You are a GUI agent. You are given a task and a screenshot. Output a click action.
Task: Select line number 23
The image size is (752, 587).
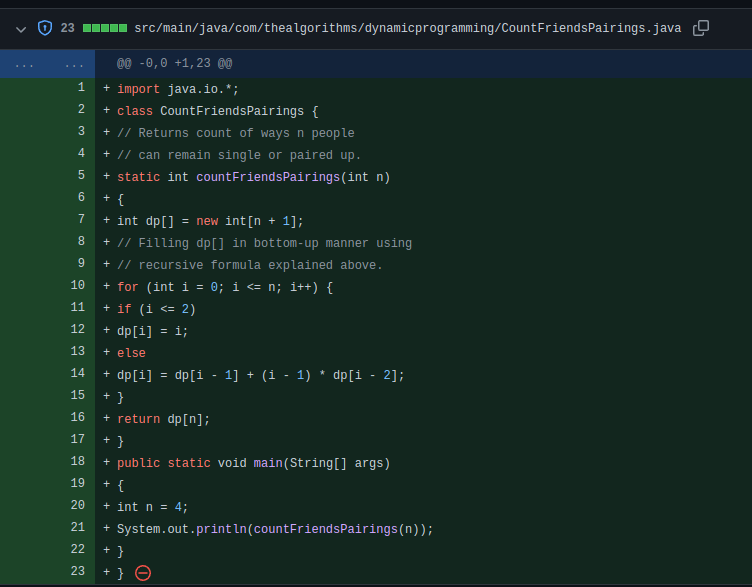pos(78,572)
